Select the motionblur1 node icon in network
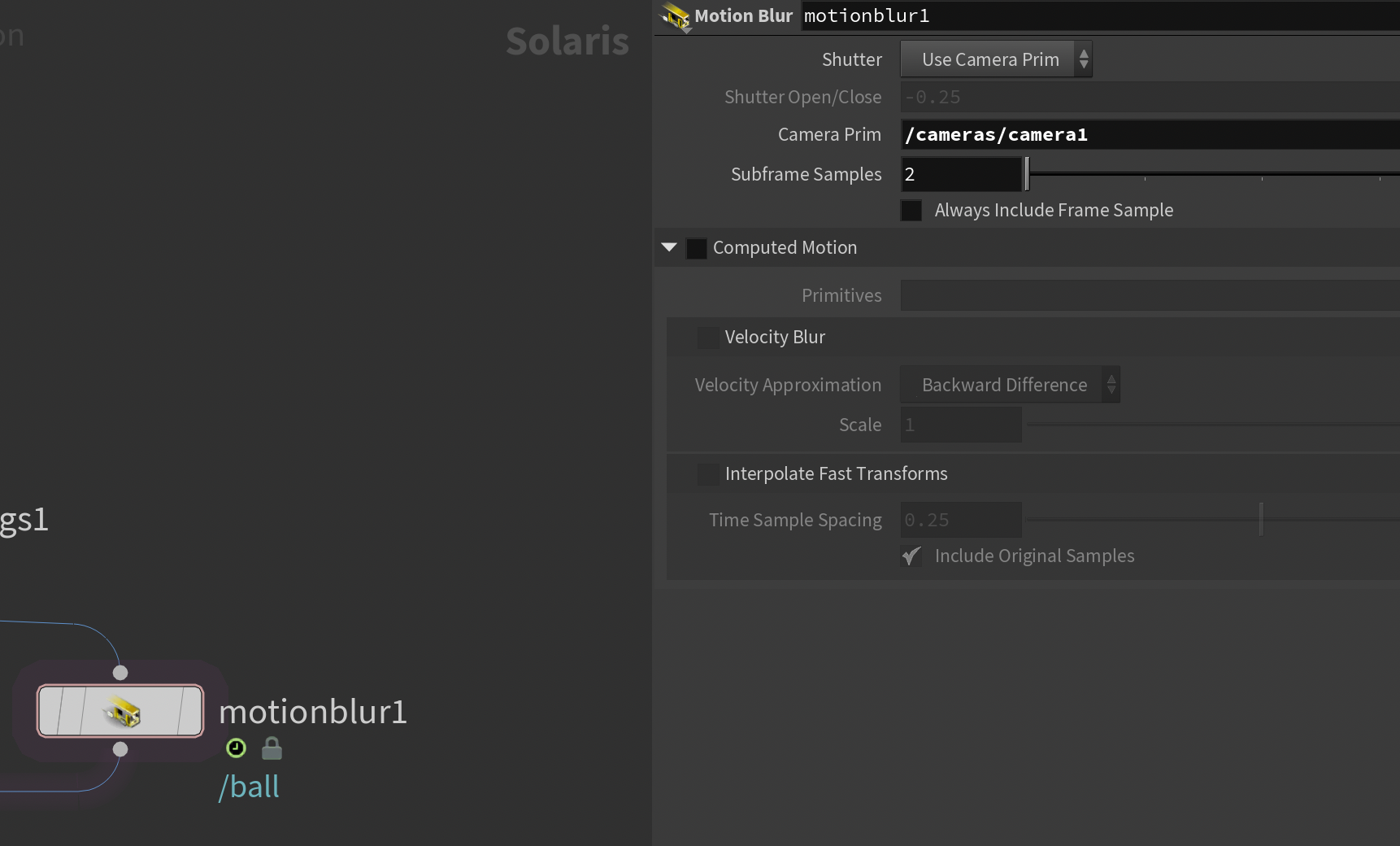The height and width of the screenshot is (846, 1400). pyautogui.click(x=121, y=712)
